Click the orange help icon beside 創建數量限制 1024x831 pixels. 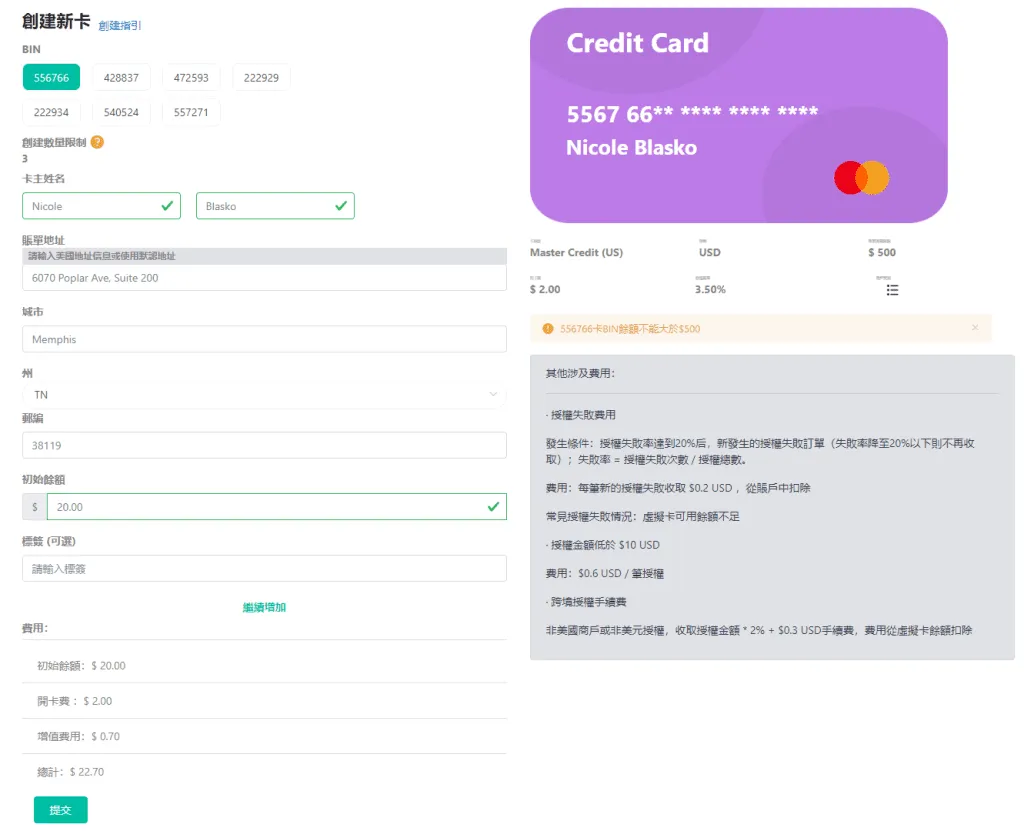pos(97,142)
